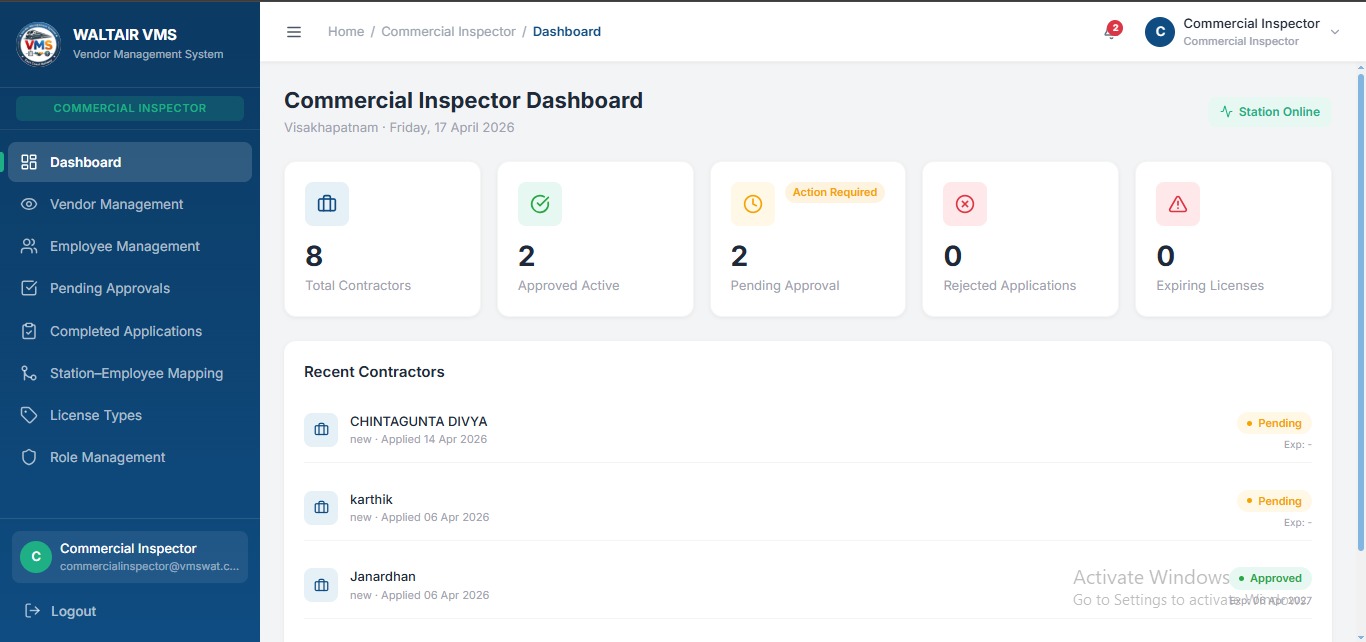Click the Expiring Licenses warning triangle icon
Screen dimensions: 1366x642
(1178, 204)
